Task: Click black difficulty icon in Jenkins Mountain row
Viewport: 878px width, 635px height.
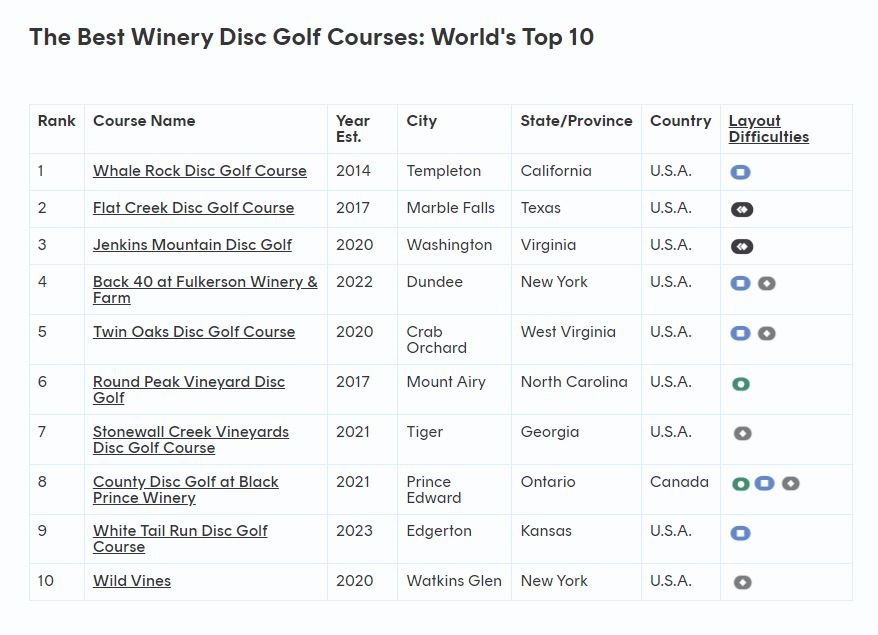Action: 741,246
